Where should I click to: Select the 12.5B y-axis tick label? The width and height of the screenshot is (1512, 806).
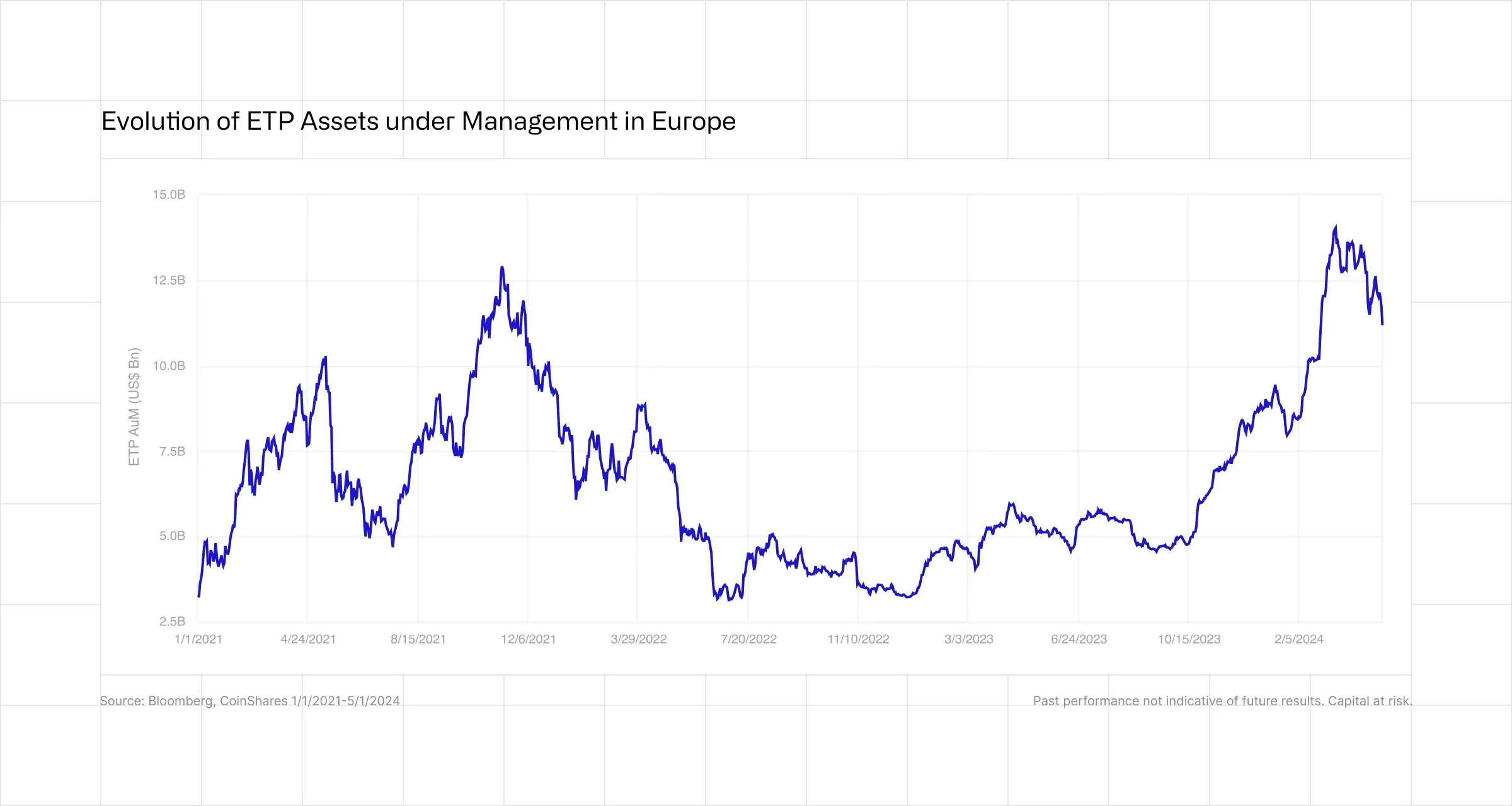(x=169, y=281)
